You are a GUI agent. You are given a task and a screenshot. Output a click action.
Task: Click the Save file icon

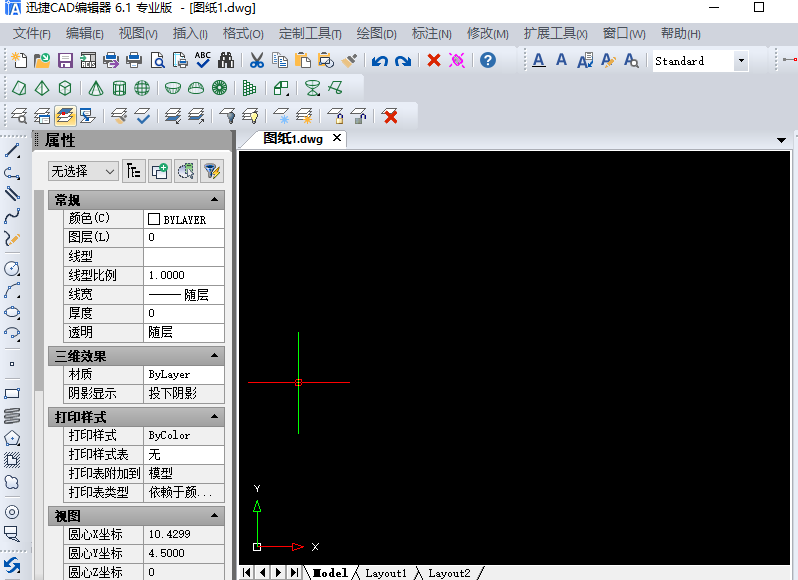[65, 61]
